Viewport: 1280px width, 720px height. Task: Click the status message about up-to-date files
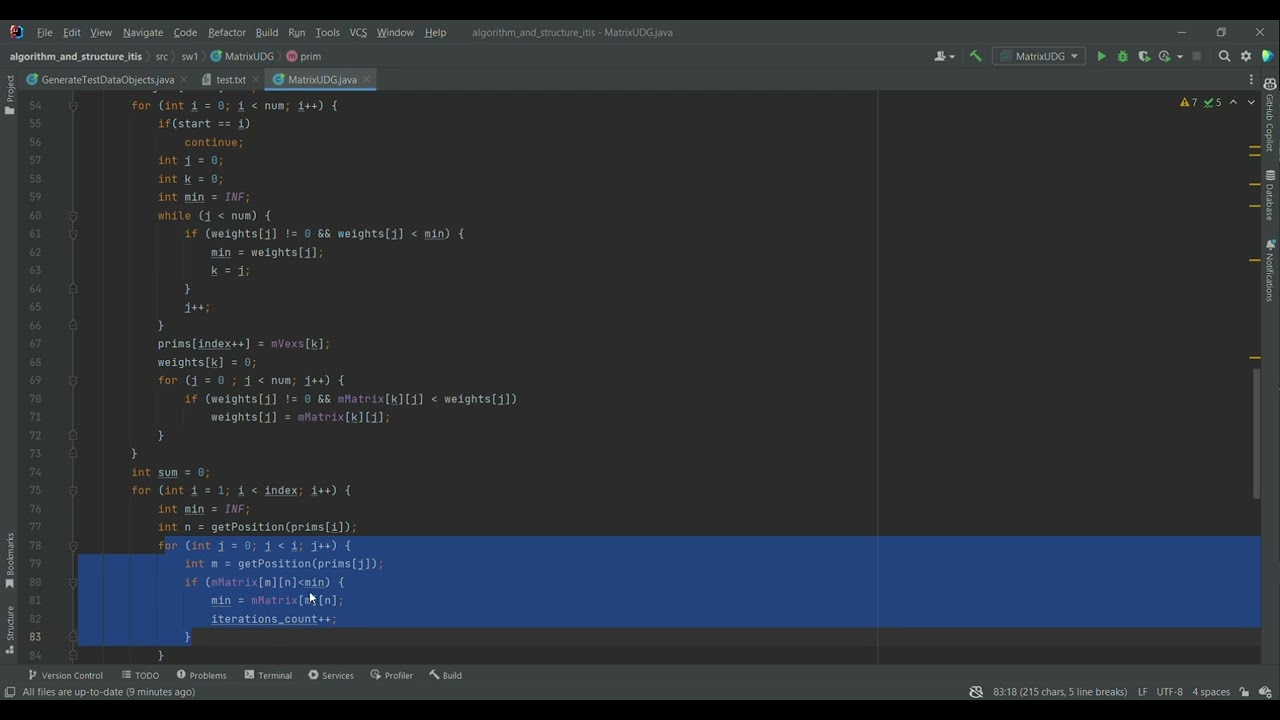click(108, 692)
